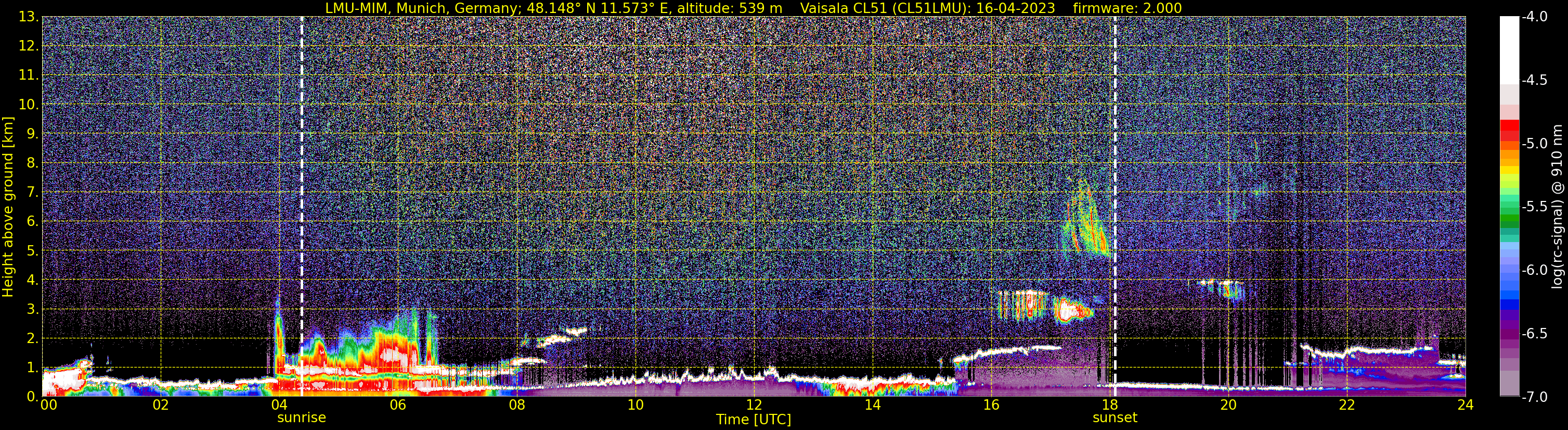Click the white top segment of the colorbar
Screen dimensions: 1568x430
[1510, 50]
